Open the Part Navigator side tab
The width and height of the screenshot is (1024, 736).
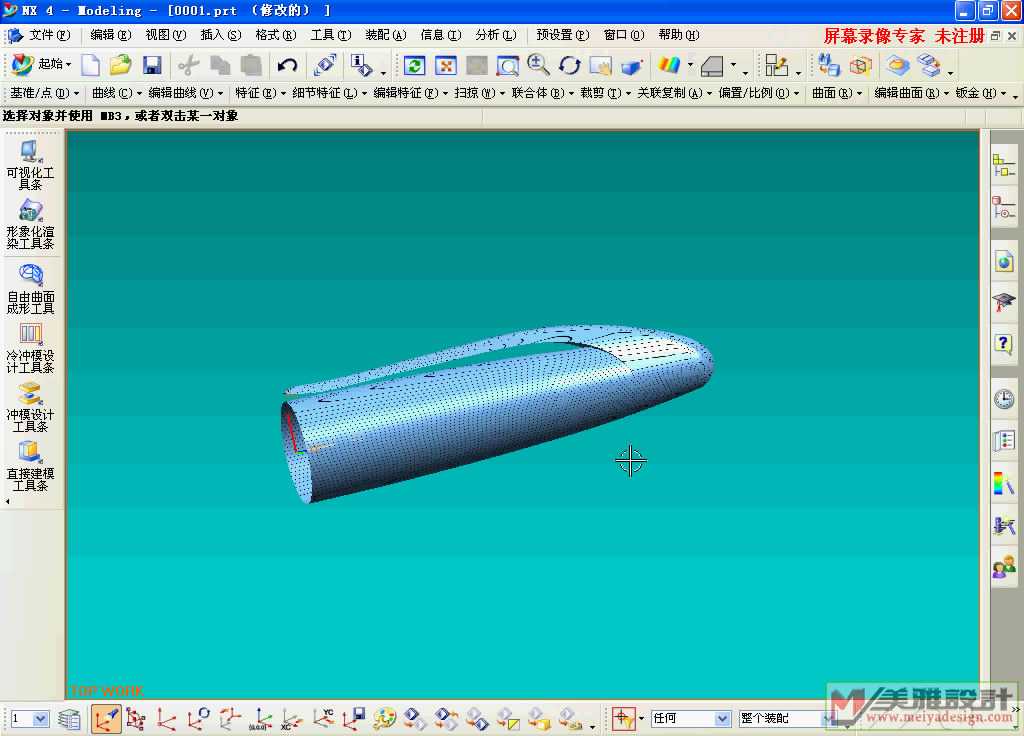coord(1004,207)
